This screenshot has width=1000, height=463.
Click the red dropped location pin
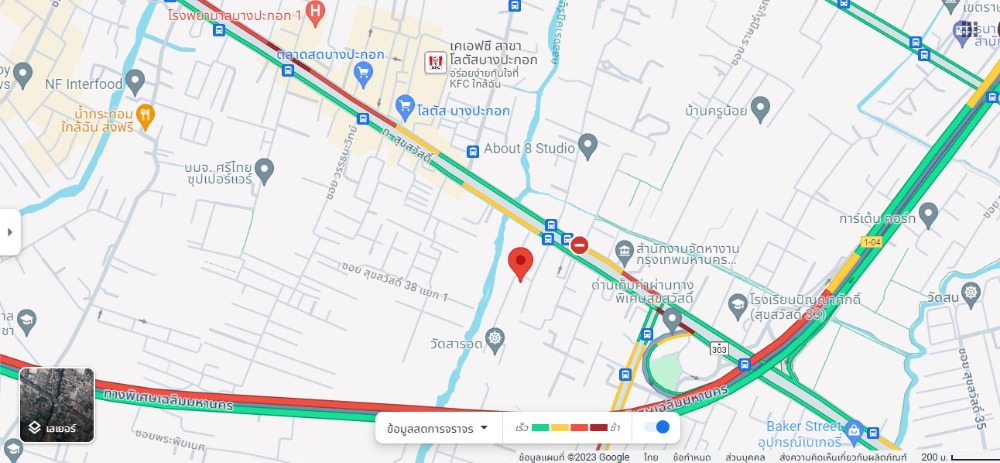click(520, 264)
